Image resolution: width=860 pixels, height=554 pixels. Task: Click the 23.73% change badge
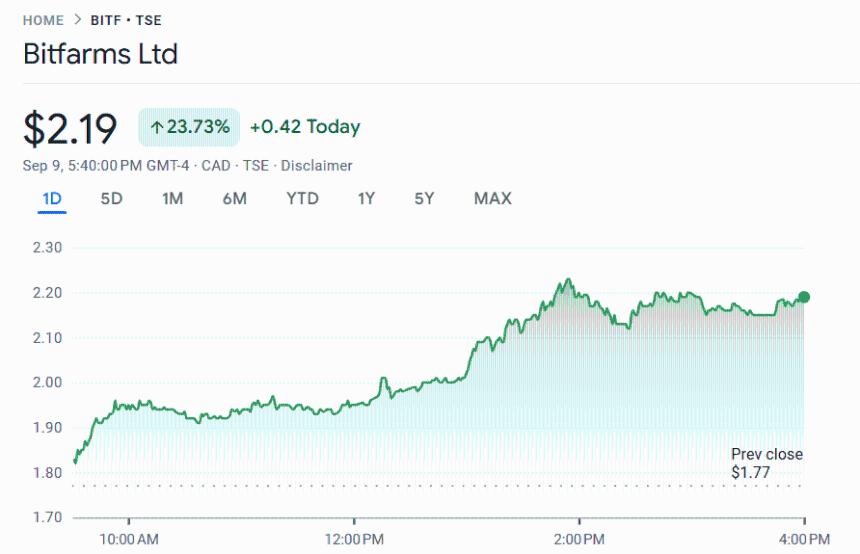[x=189, y=127]
